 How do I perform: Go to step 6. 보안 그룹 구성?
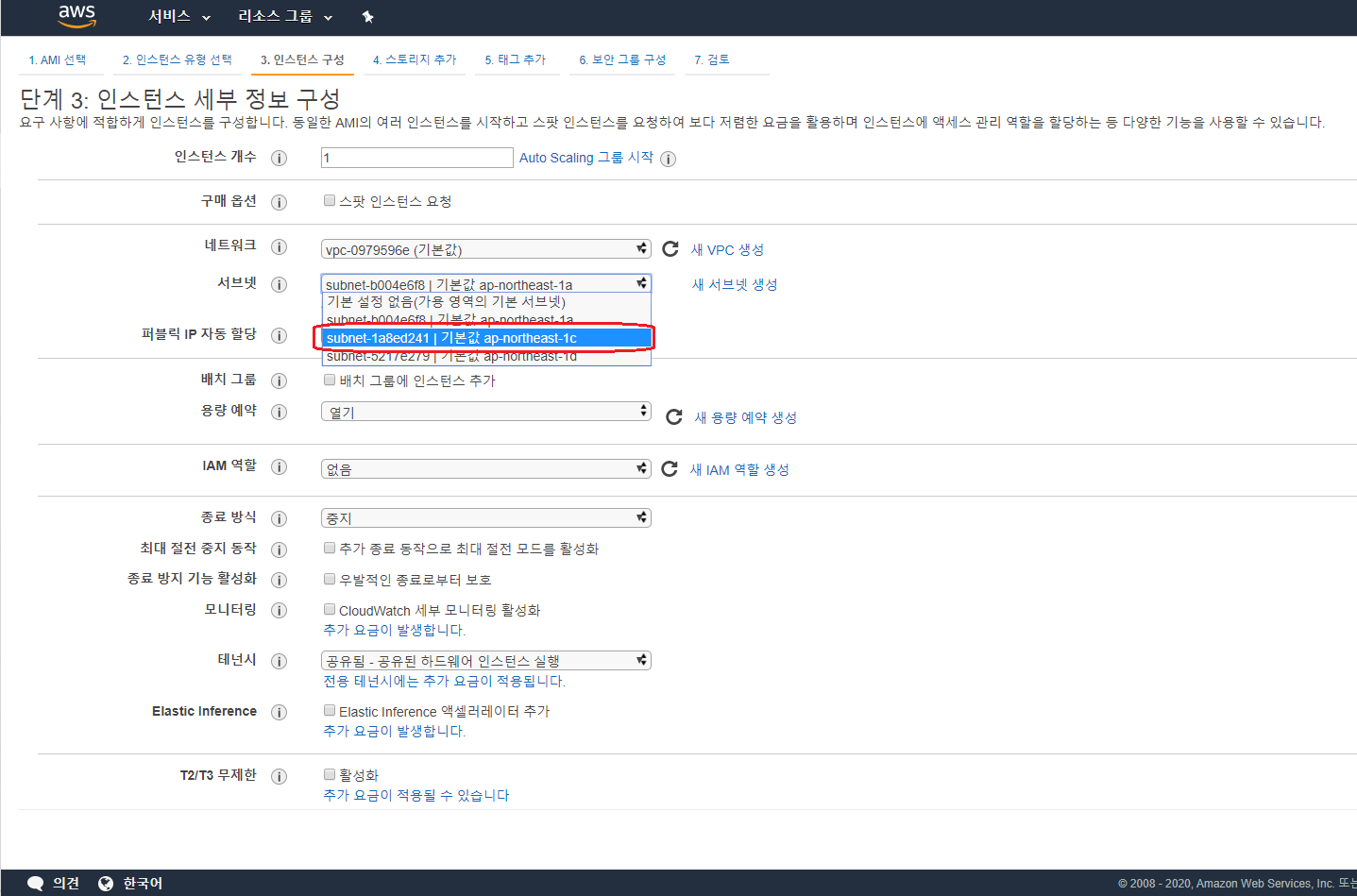[x=622, y=59]
